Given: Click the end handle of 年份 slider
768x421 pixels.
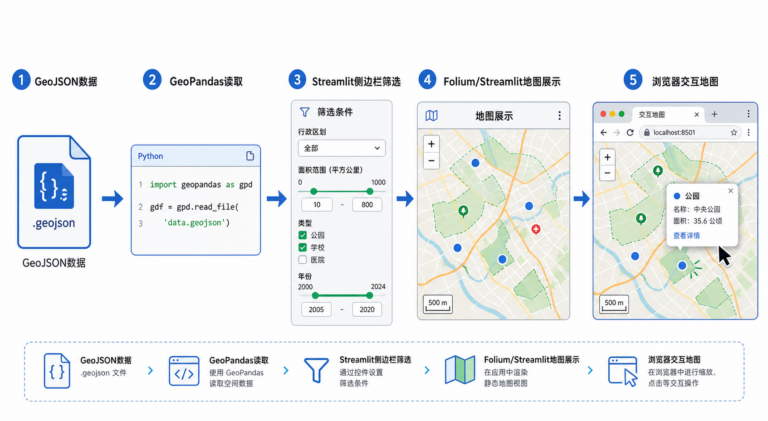Looking at the screenshot, I should [369, 296].
